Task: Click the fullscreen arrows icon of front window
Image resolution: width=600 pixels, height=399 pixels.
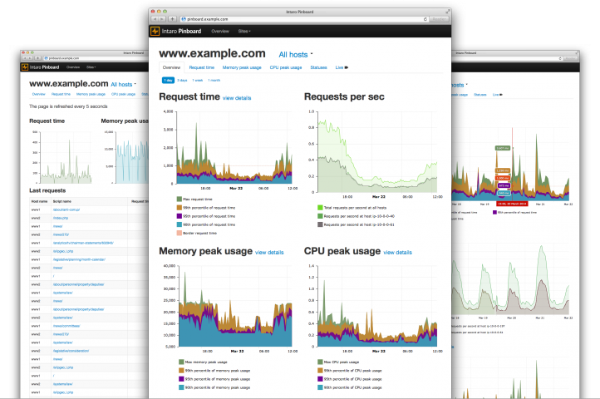Action: point(447,12)
